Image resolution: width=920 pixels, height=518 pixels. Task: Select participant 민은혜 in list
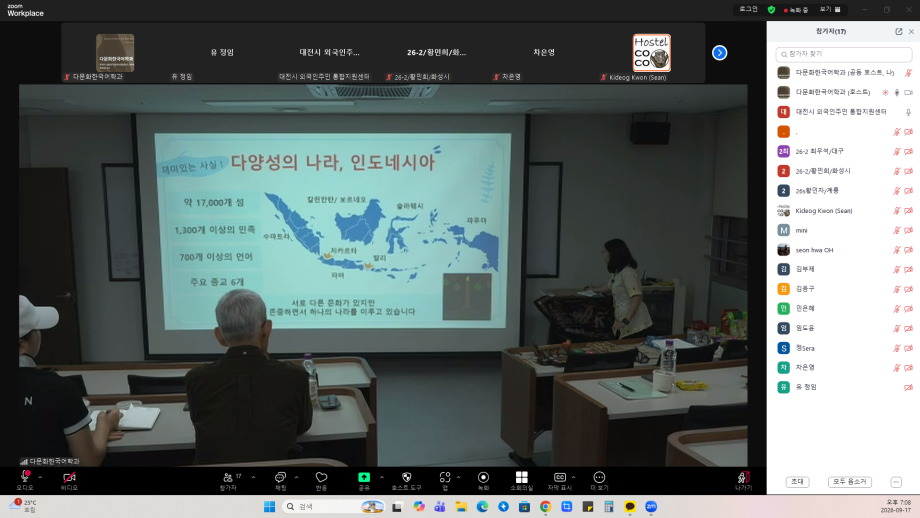pos(843,309)
